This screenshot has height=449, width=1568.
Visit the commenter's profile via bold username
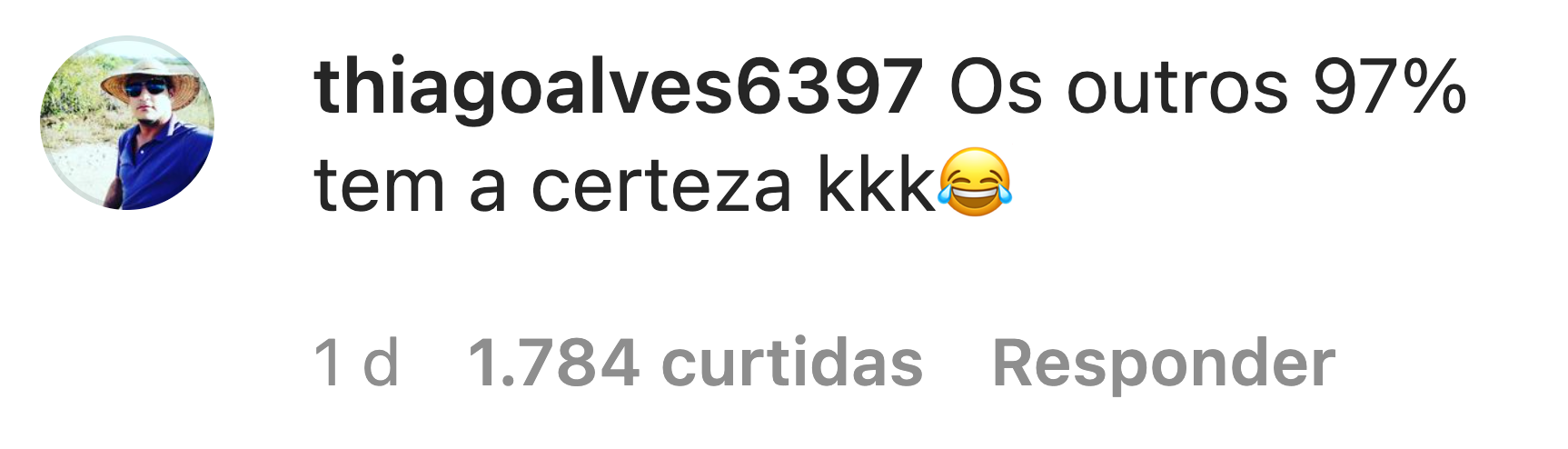(x=619, y=88)
